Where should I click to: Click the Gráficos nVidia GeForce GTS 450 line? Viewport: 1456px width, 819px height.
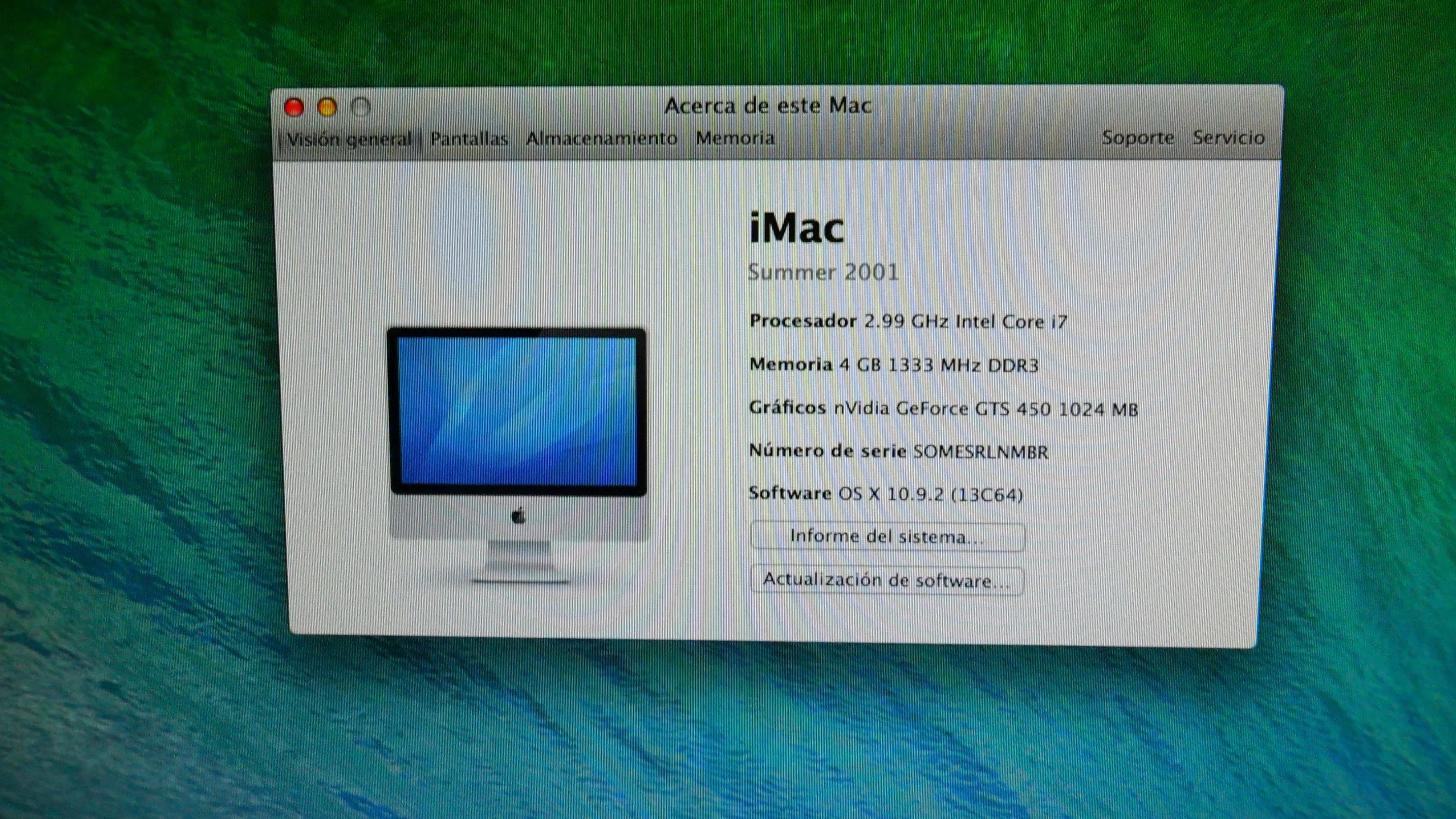click(x=944, y=409)
